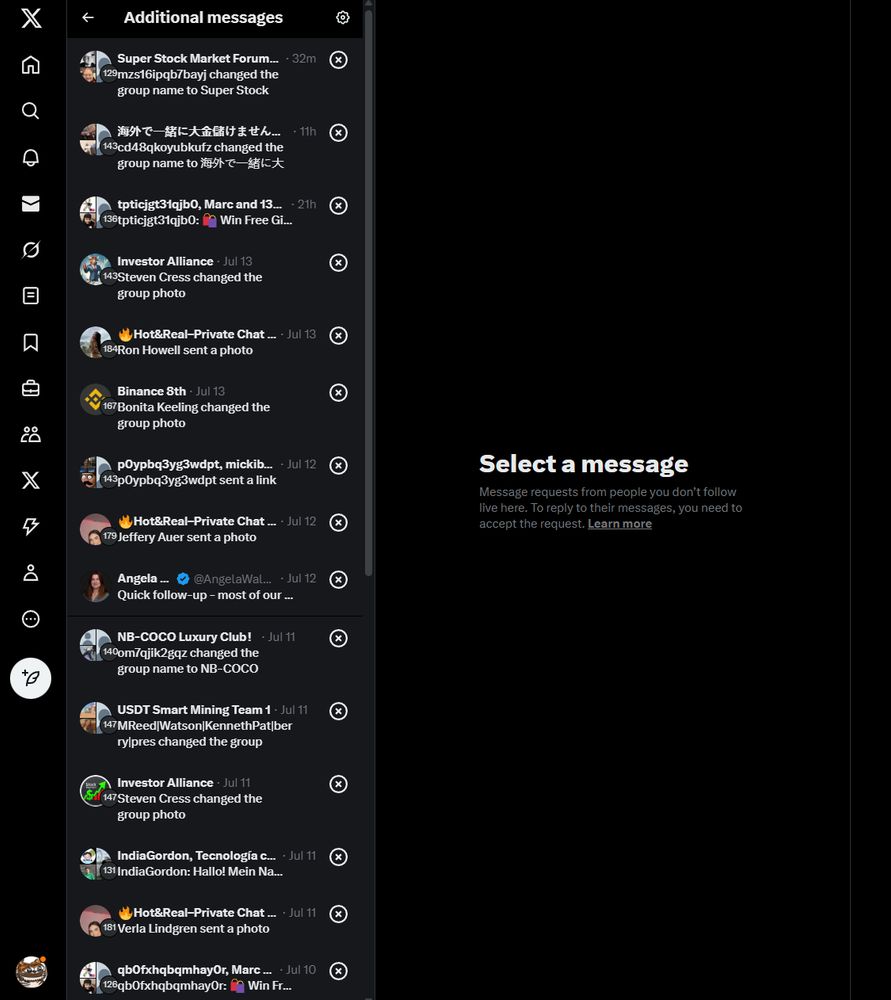Open message settings gear
This screenshot has height=1000, width=891.
(342, 18)
